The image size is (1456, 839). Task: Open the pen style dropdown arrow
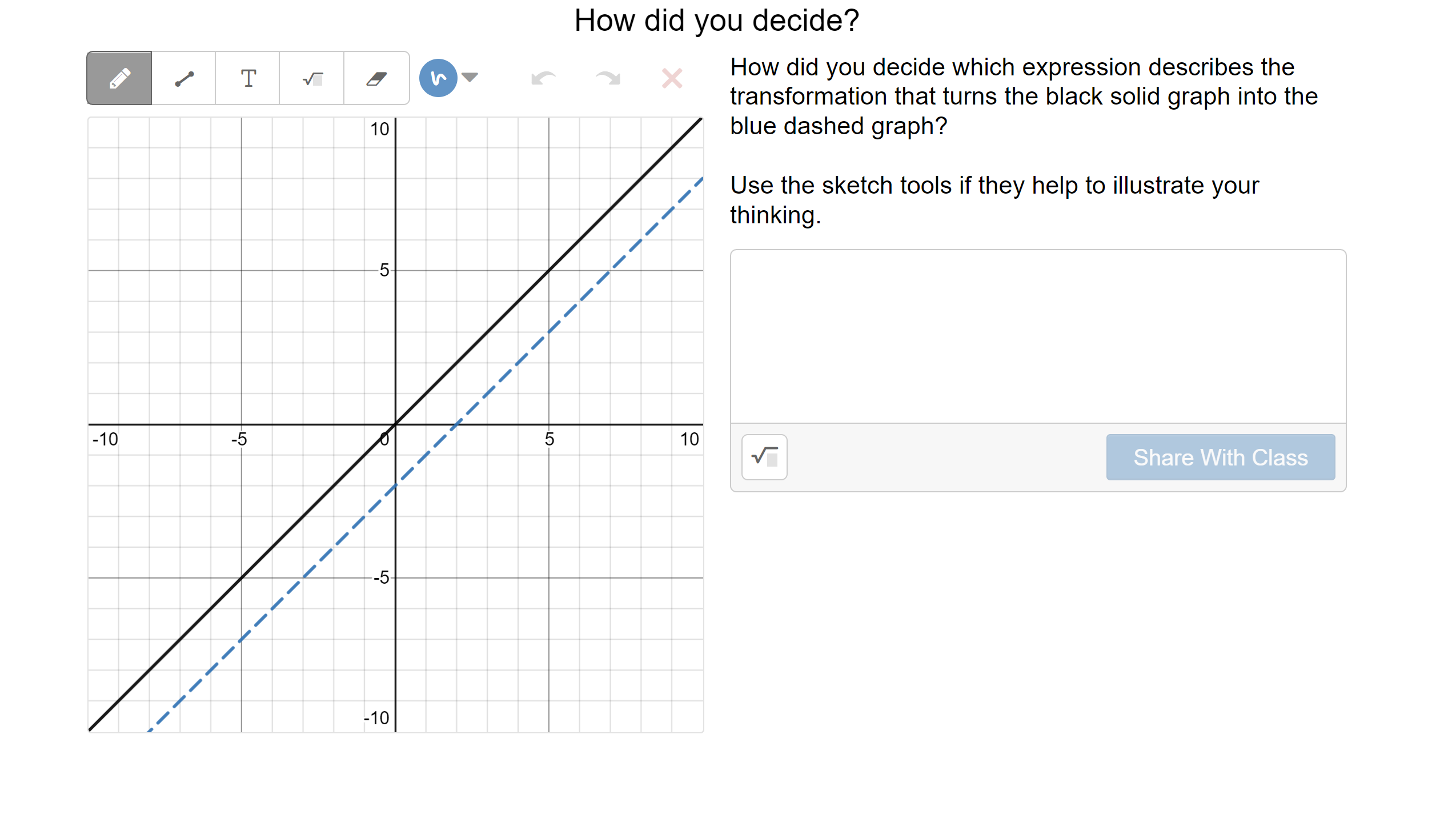coord(471,78)
